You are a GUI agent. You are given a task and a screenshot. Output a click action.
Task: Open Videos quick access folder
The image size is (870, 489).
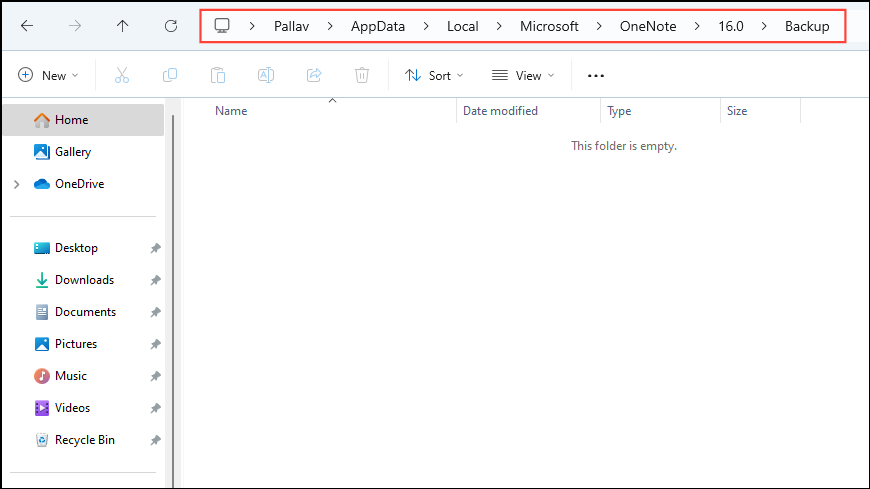72,408
